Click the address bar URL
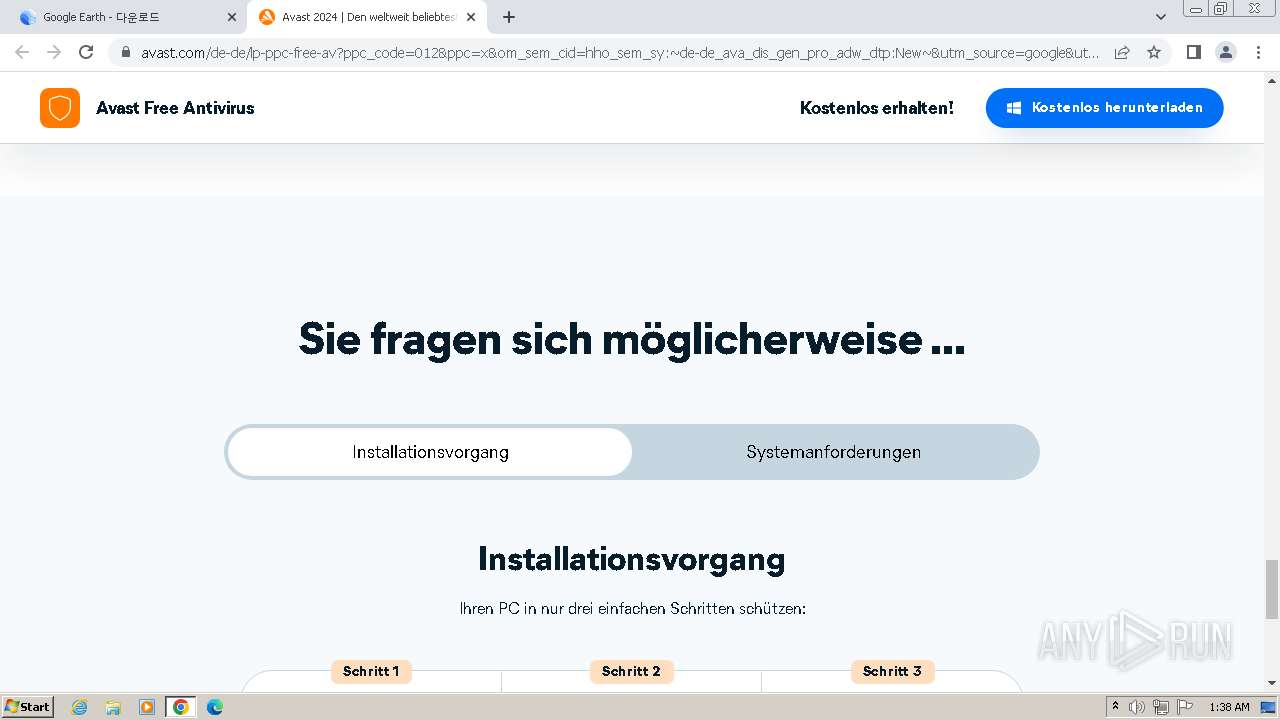The width and height of the screenshot is (1280, 720). tap(620, 52)
